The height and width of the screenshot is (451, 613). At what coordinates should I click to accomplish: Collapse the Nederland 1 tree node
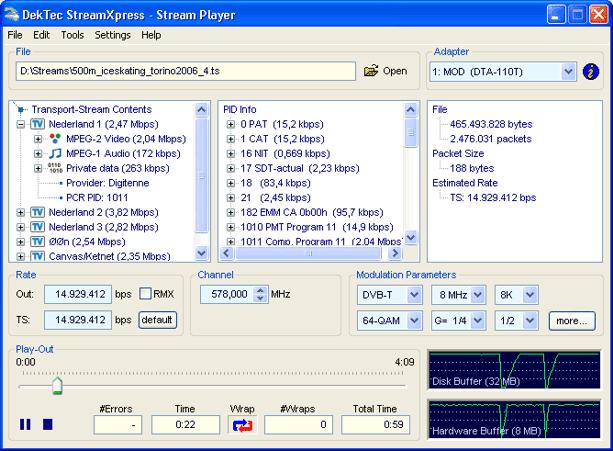(22, 124)
